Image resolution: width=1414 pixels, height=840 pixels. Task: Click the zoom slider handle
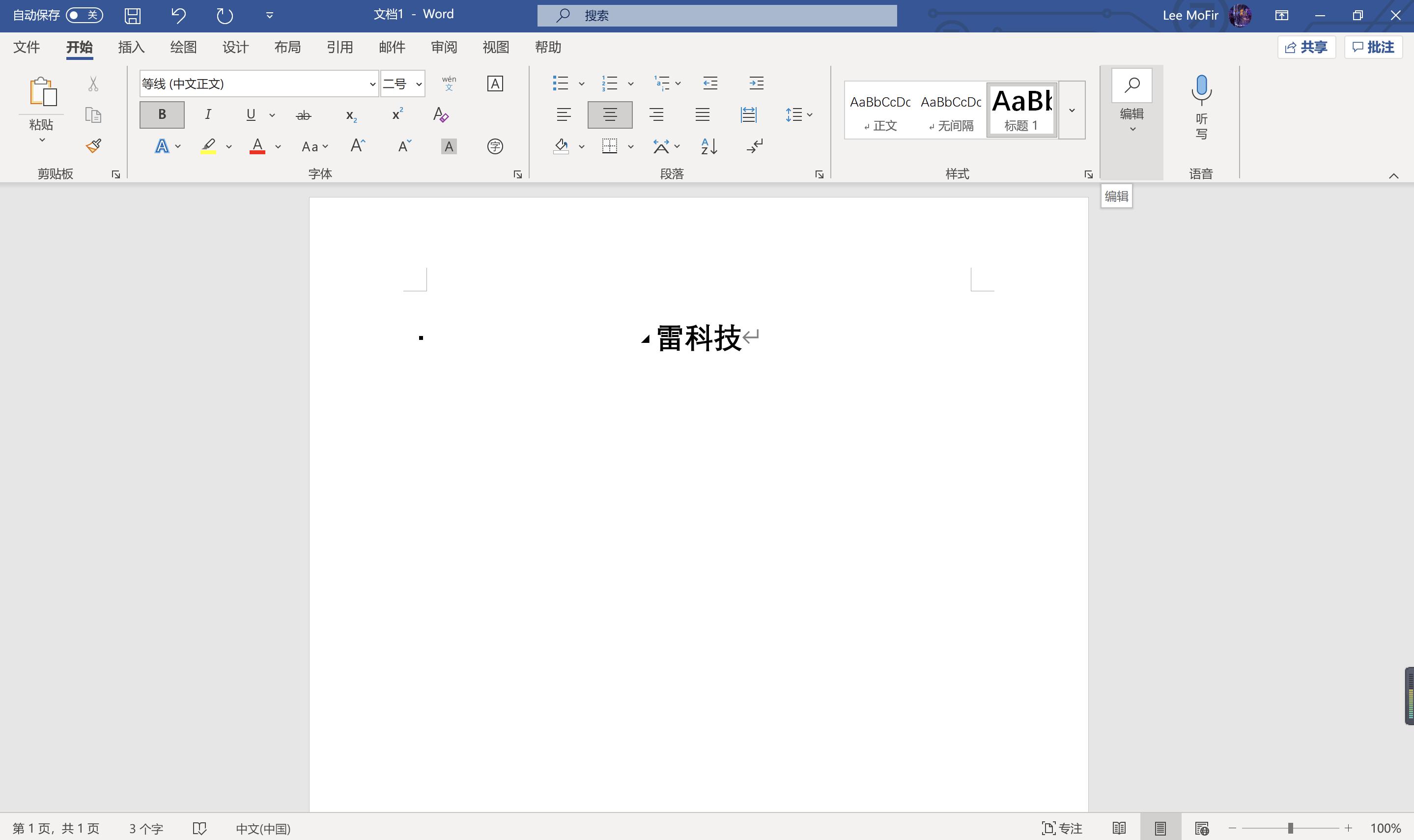point(1290,828)
